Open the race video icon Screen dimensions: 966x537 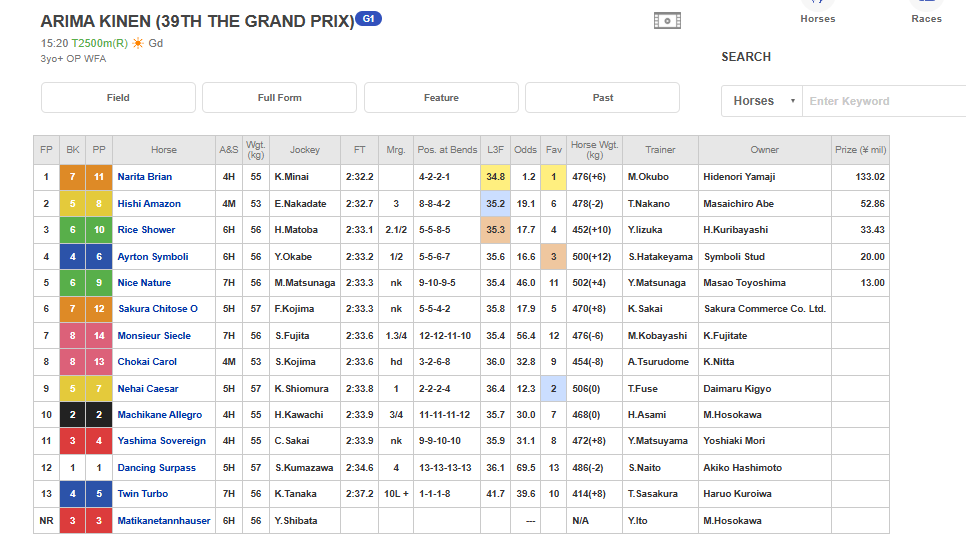click(667, 21)
